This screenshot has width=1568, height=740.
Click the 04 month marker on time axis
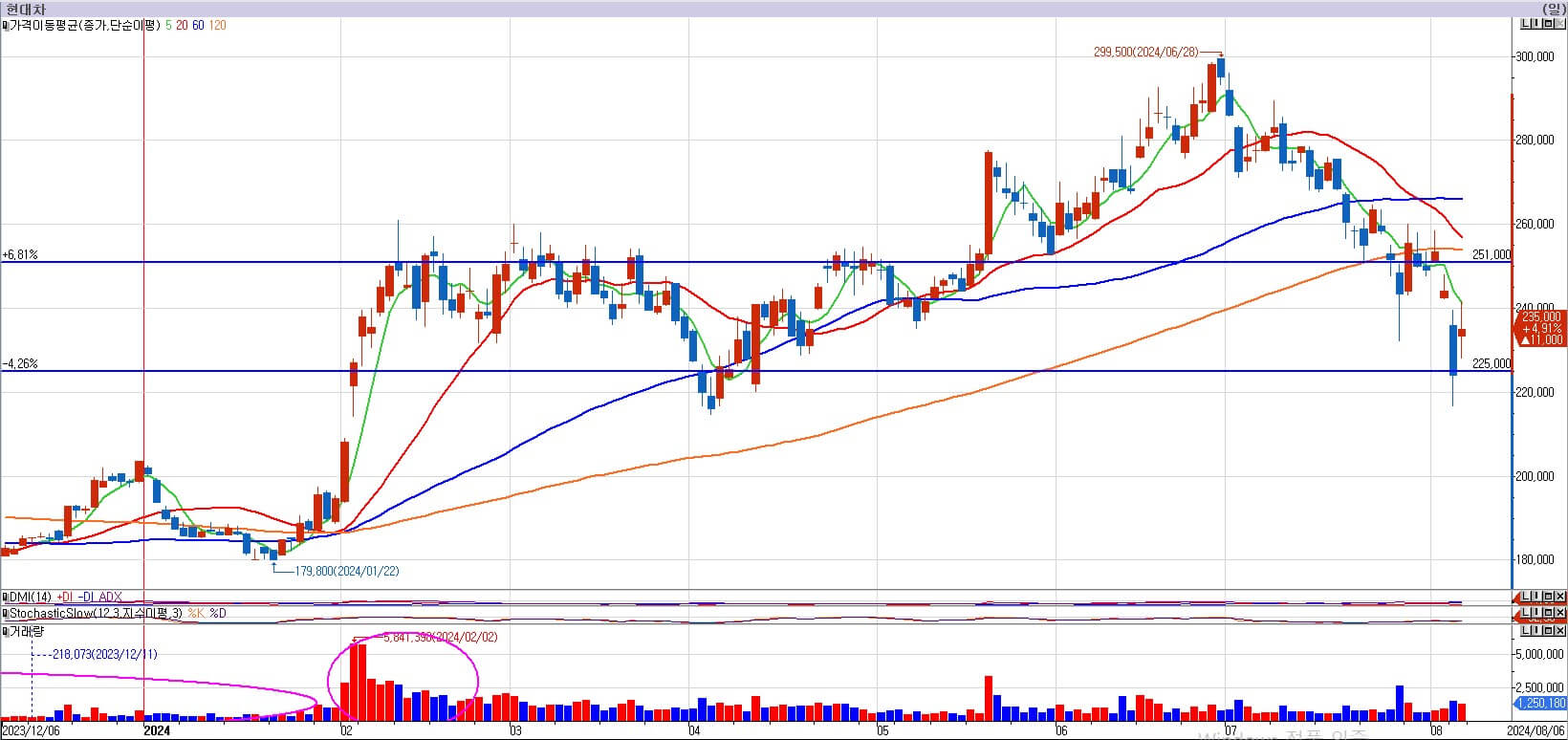tap(694, 731)
